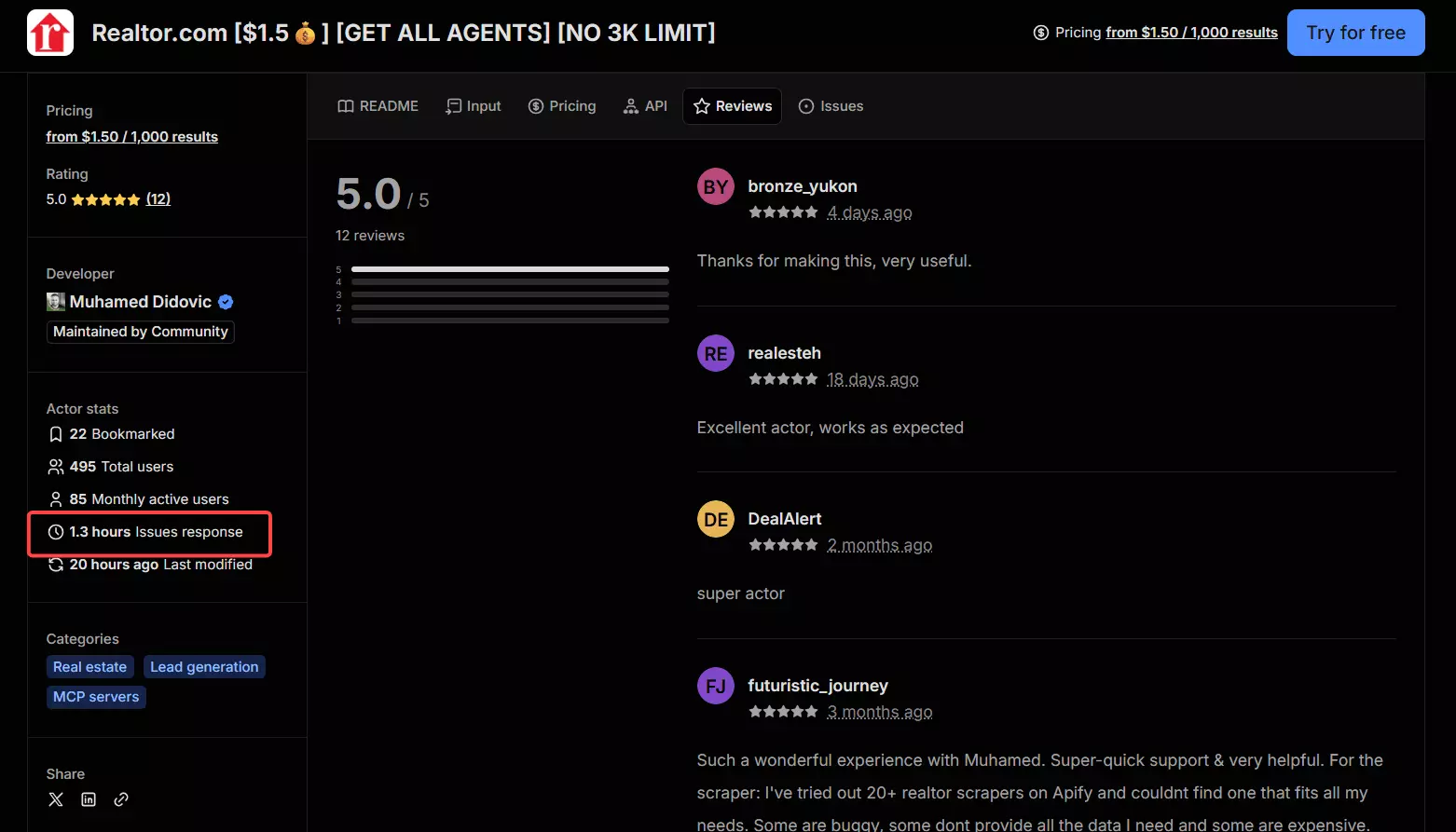Click Muhamed Didovic's avatar thumbnail
This screenshot has width=1456, height=832.
point(56,302)
